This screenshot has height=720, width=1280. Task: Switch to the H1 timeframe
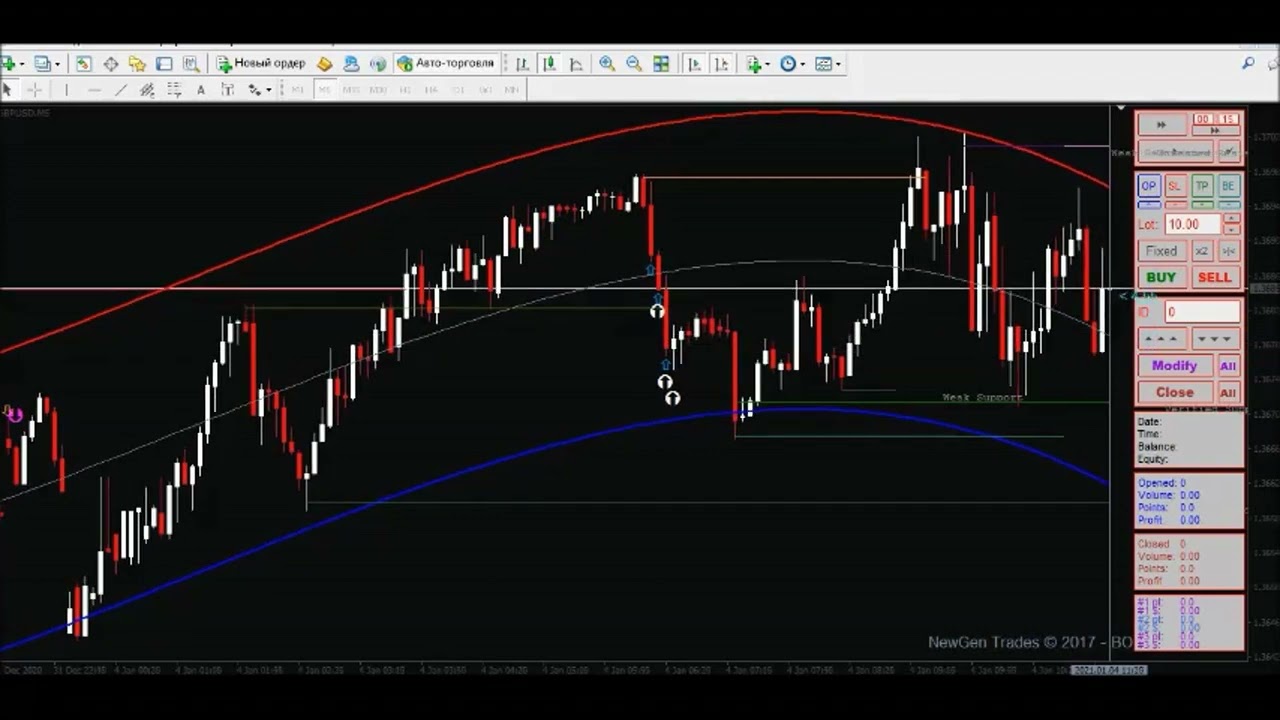pyautogui.click(x=405, y=90)
